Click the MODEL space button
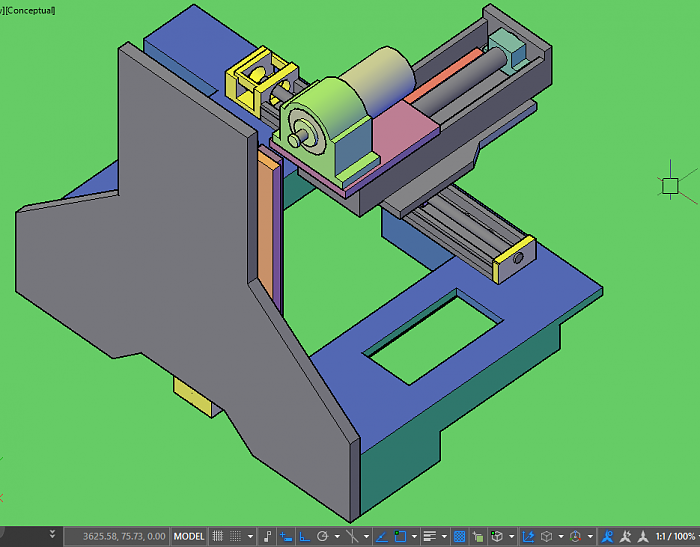The height and width of the screenshot is (547, 700). [x=189, y=536]
